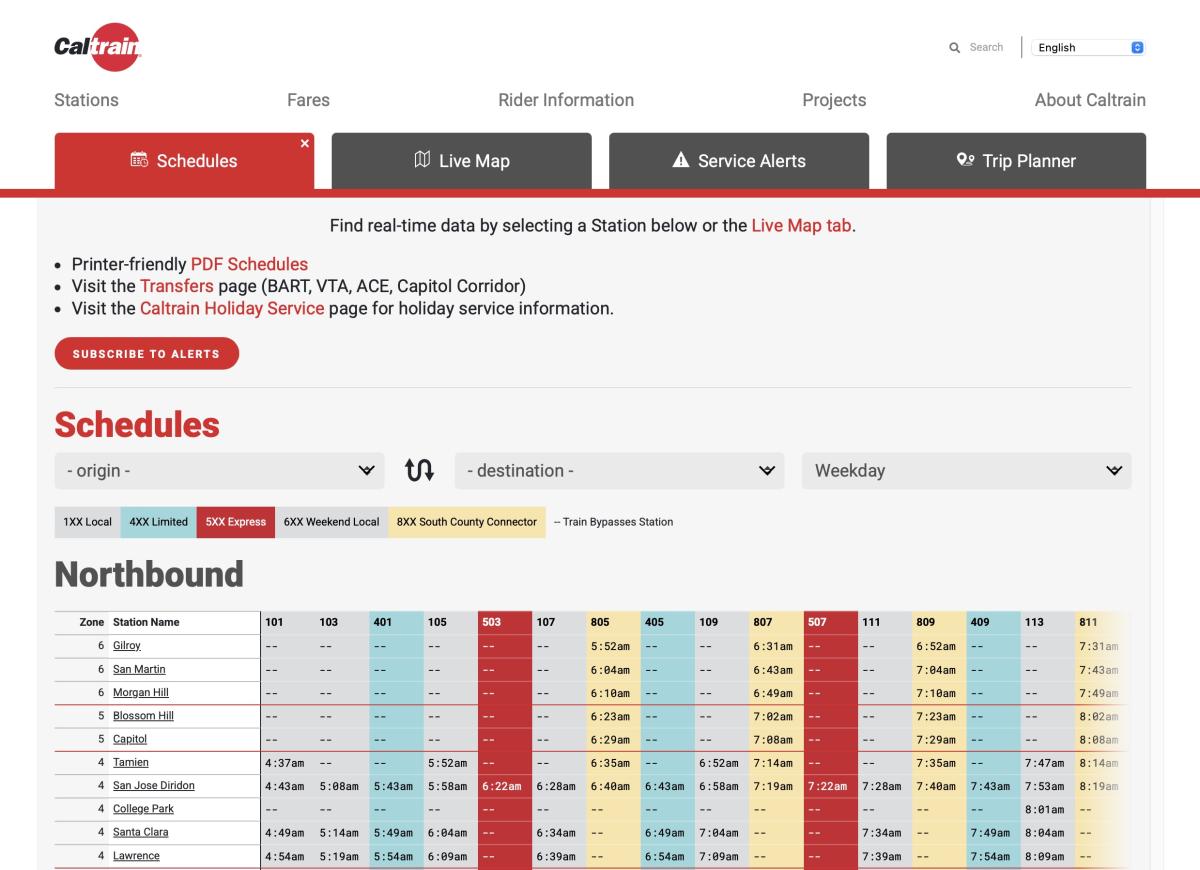Switch to the Live Map tab
Screen dimensions: 1200x870
tap(461, 160)
